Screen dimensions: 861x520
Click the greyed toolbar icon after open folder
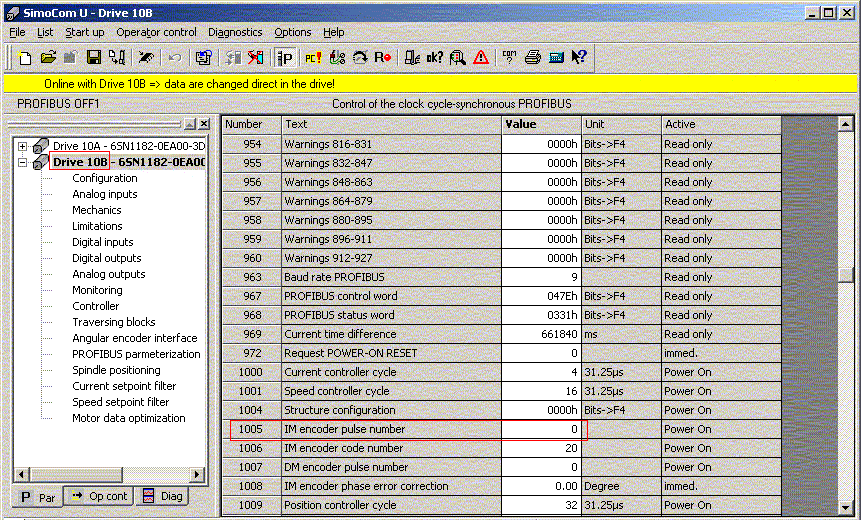point(70,57)
